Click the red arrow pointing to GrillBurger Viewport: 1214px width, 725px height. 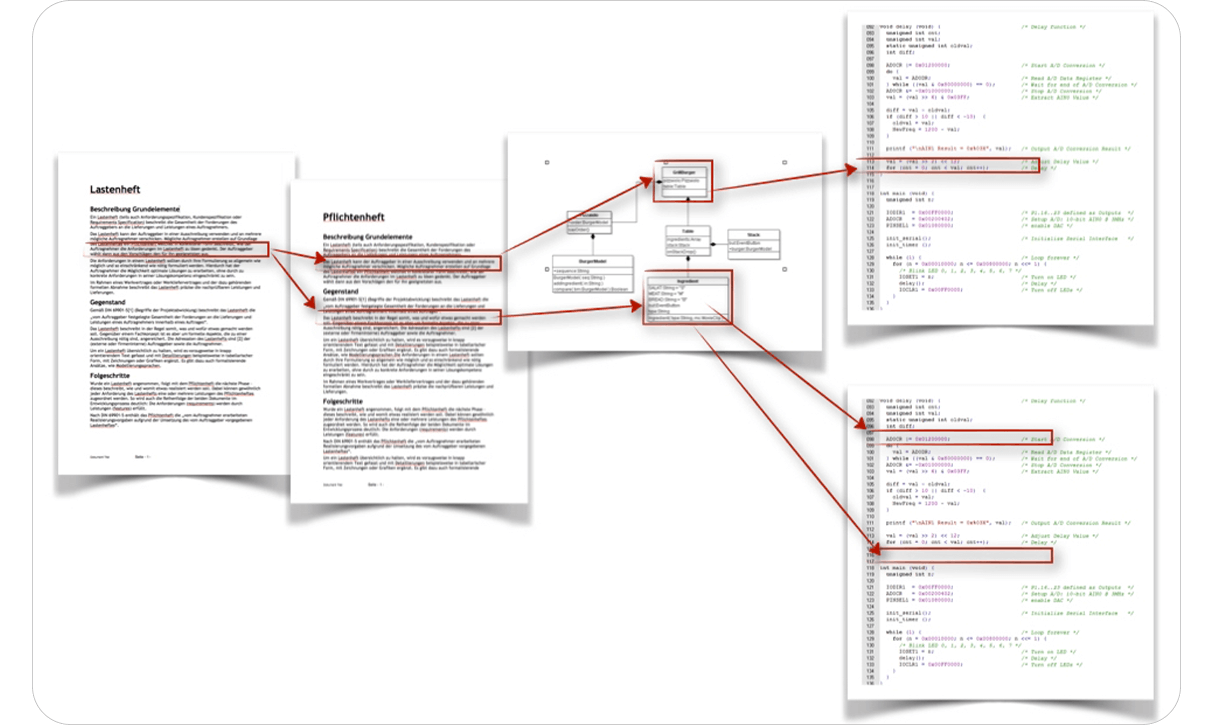tap(644, 181)
